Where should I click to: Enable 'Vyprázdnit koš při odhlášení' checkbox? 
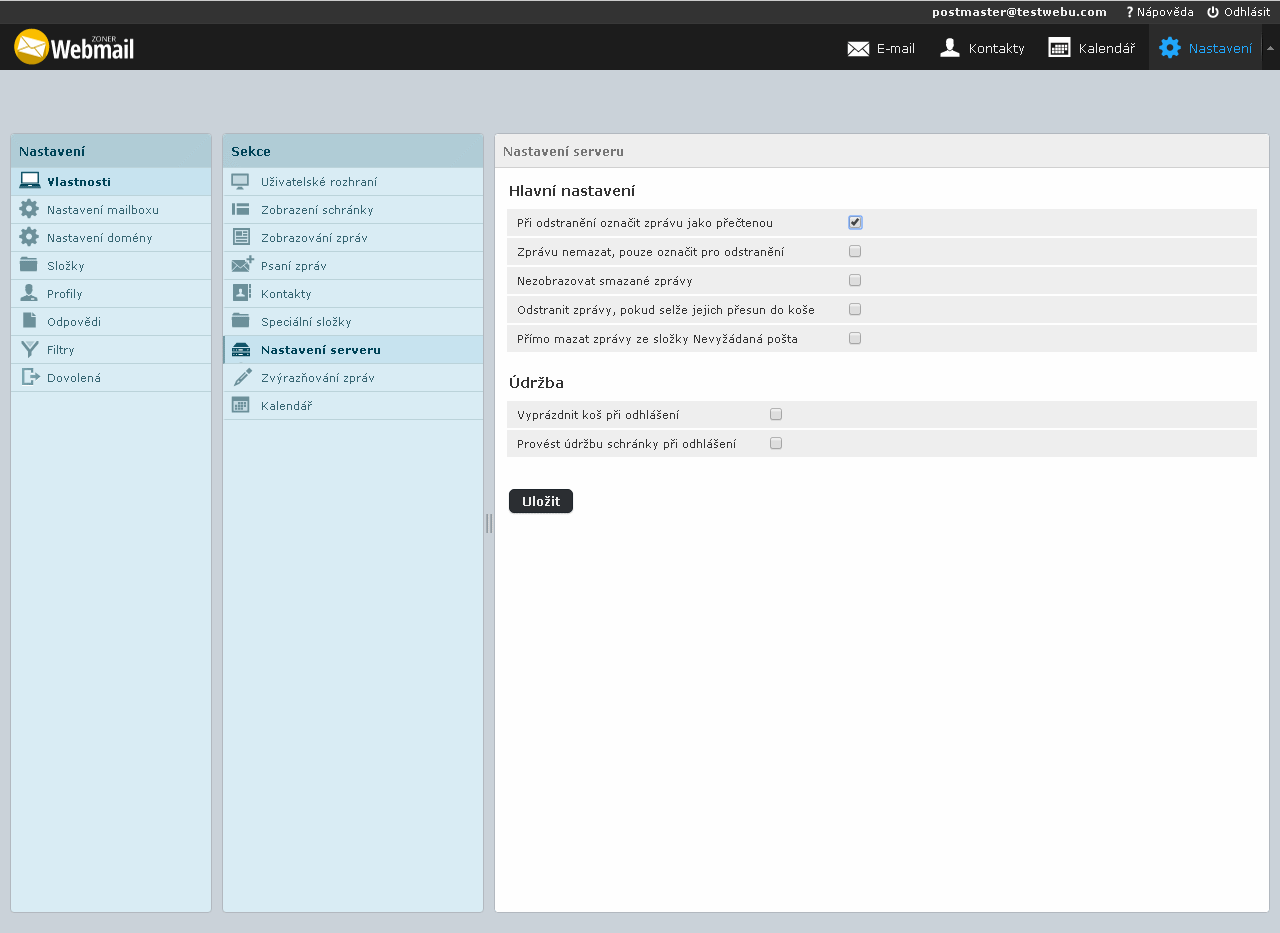point(776,415)
